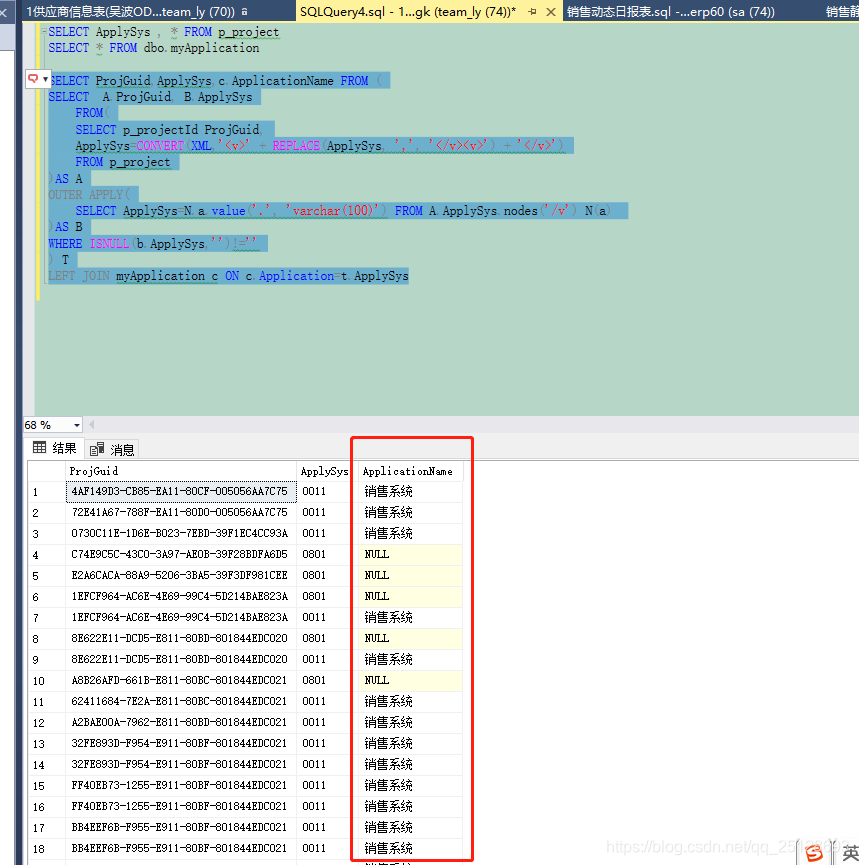859x865 pixels.
Task: Place cursor on 'OUTER APPLY' in the query
Action: pos(86,195)
